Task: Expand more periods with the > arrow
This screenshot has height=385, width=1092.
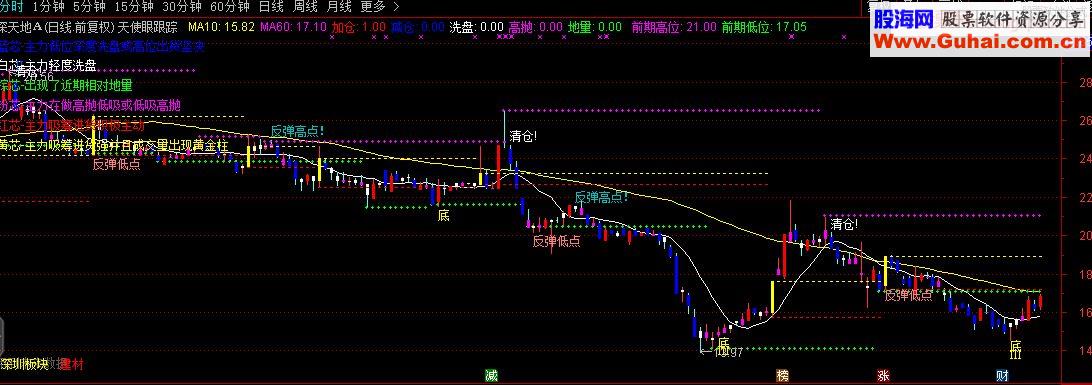Action: pos(396,7)
